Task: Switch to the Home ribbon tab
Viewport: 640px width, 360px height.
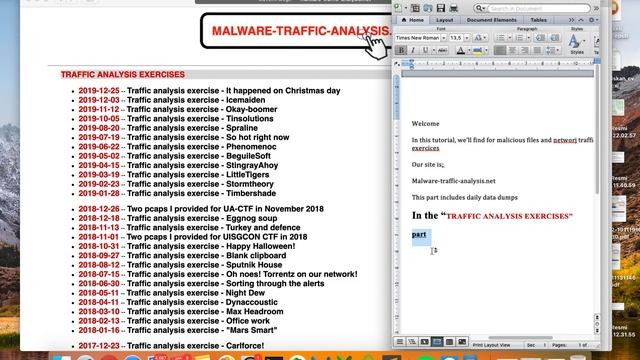Action: click(413, 20)
